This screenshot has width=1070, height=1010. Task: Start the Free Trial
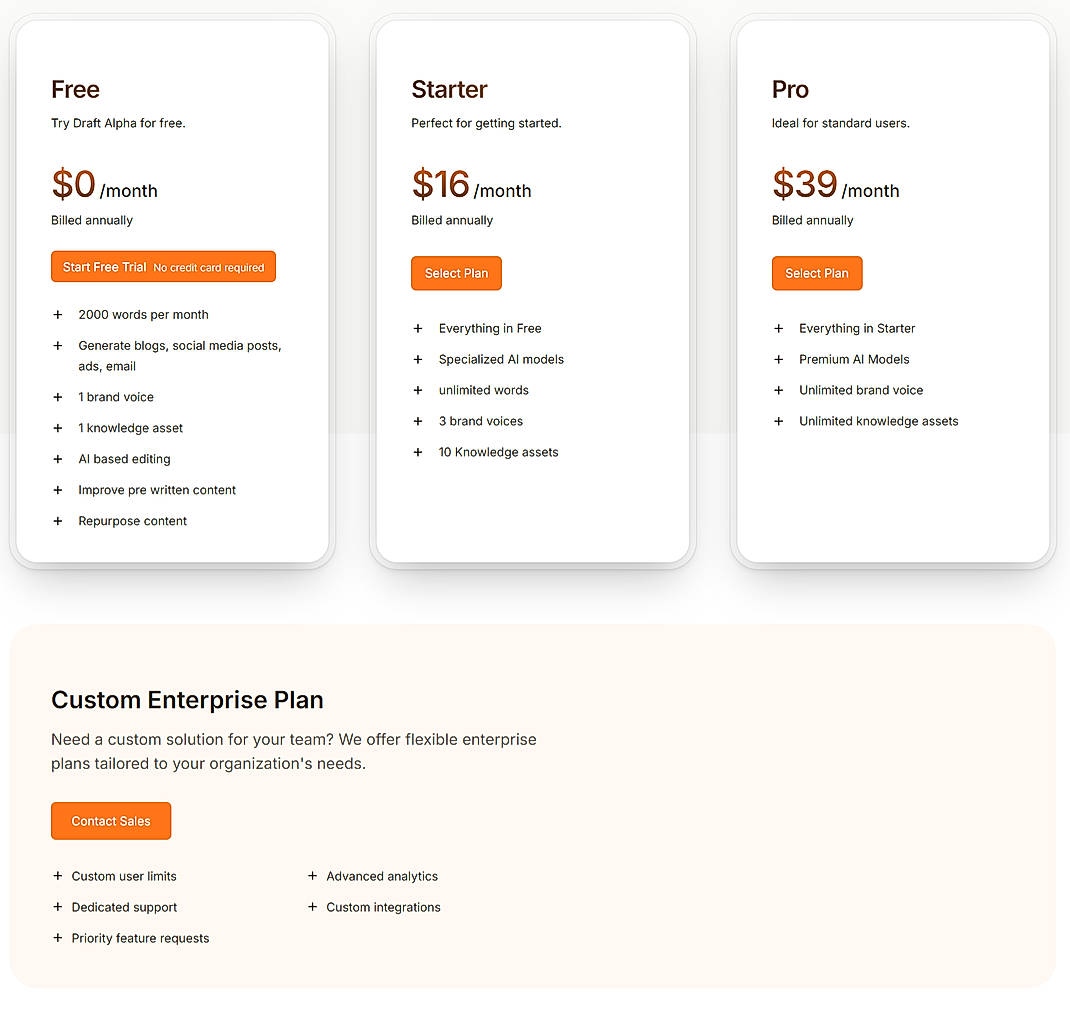coord(163,266)
